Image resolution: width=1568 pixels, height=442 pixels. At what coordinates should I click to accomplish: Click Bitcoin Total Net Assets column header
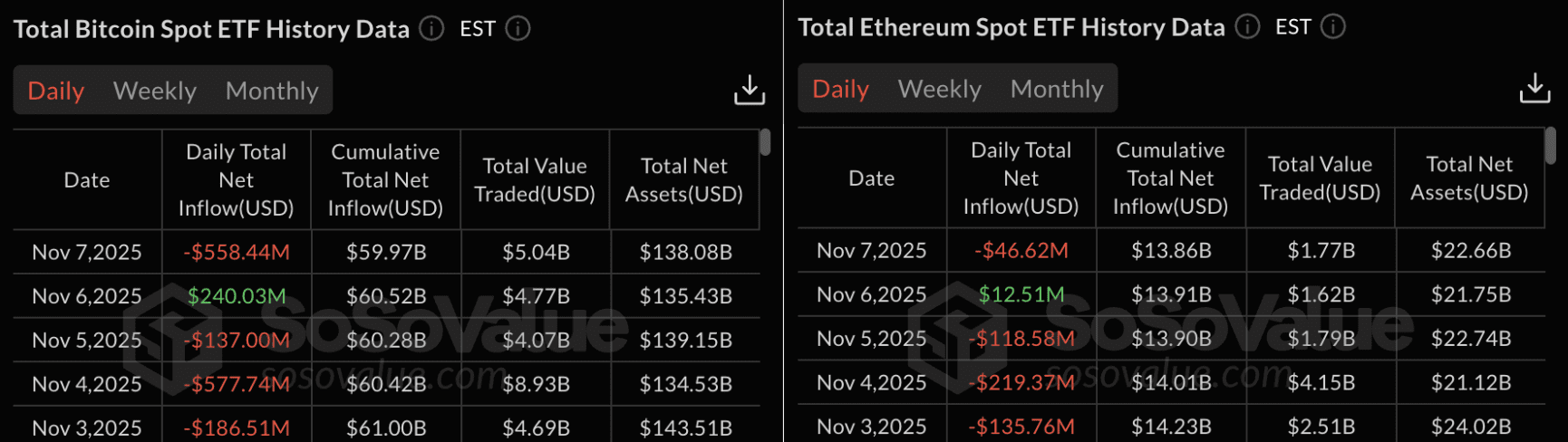[684, 180]
